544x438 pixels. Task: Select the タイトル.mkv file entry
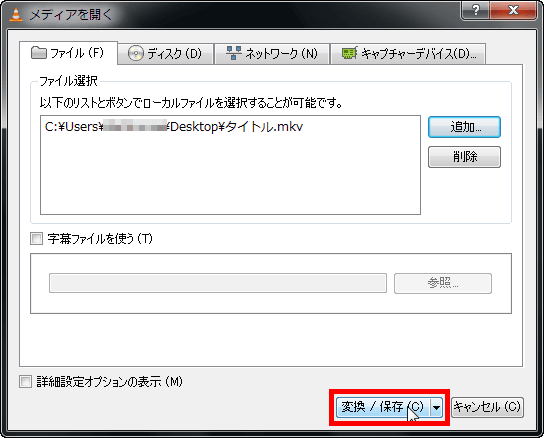[x=174, y=127]
